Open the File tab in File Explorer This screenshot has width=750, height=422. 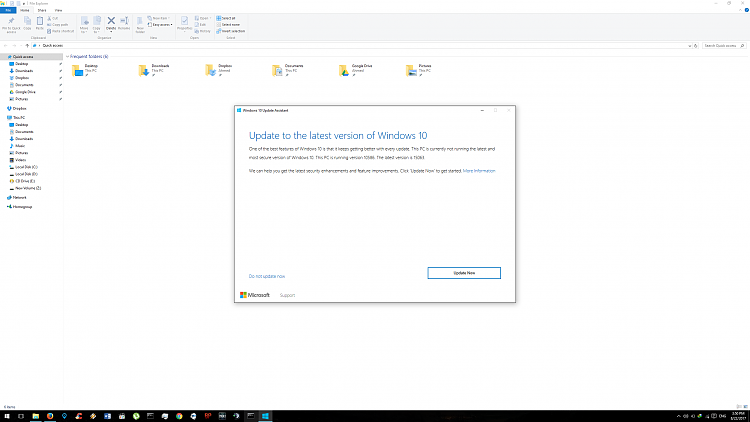point(8,10)
